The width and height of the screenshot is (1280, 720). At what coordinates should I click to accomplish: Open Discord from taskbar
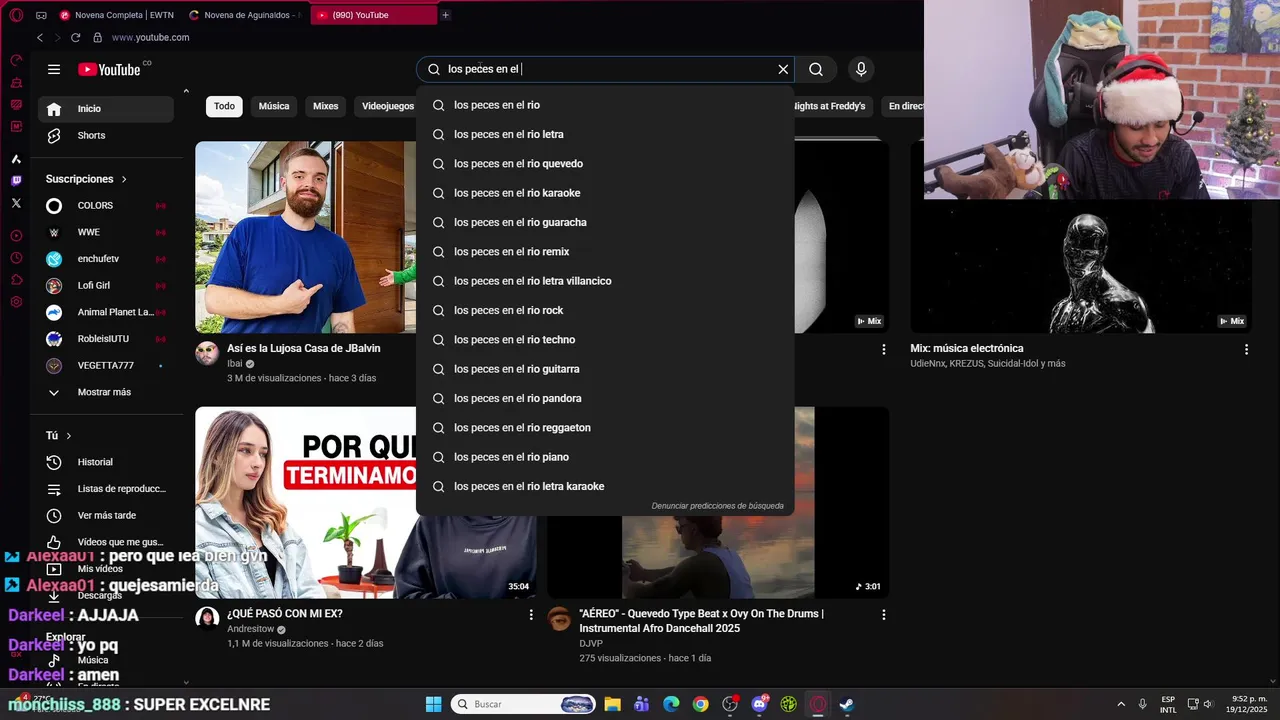pos(759,704)
